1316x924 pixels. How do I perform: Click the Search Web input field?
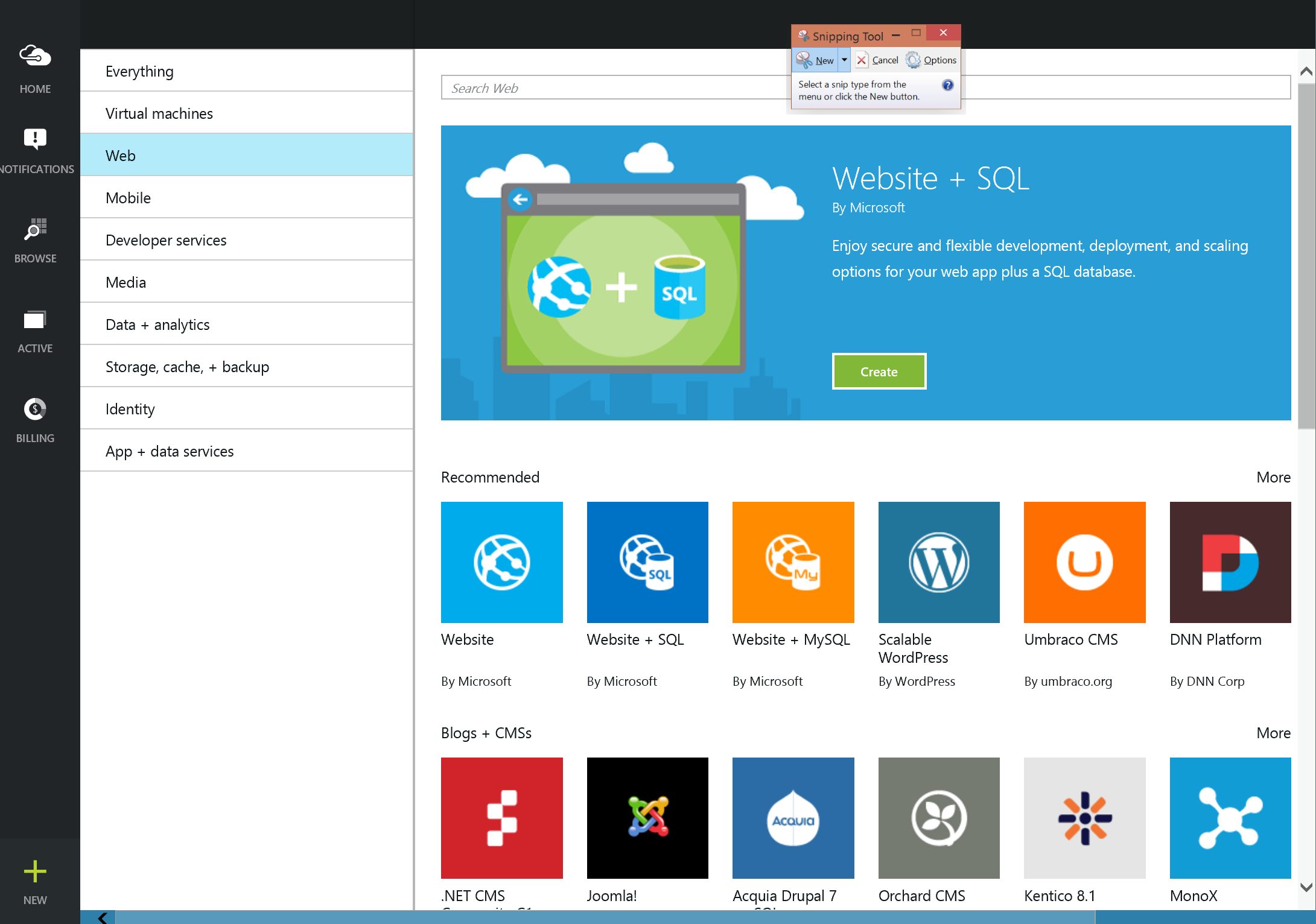(x=865, y=87)
